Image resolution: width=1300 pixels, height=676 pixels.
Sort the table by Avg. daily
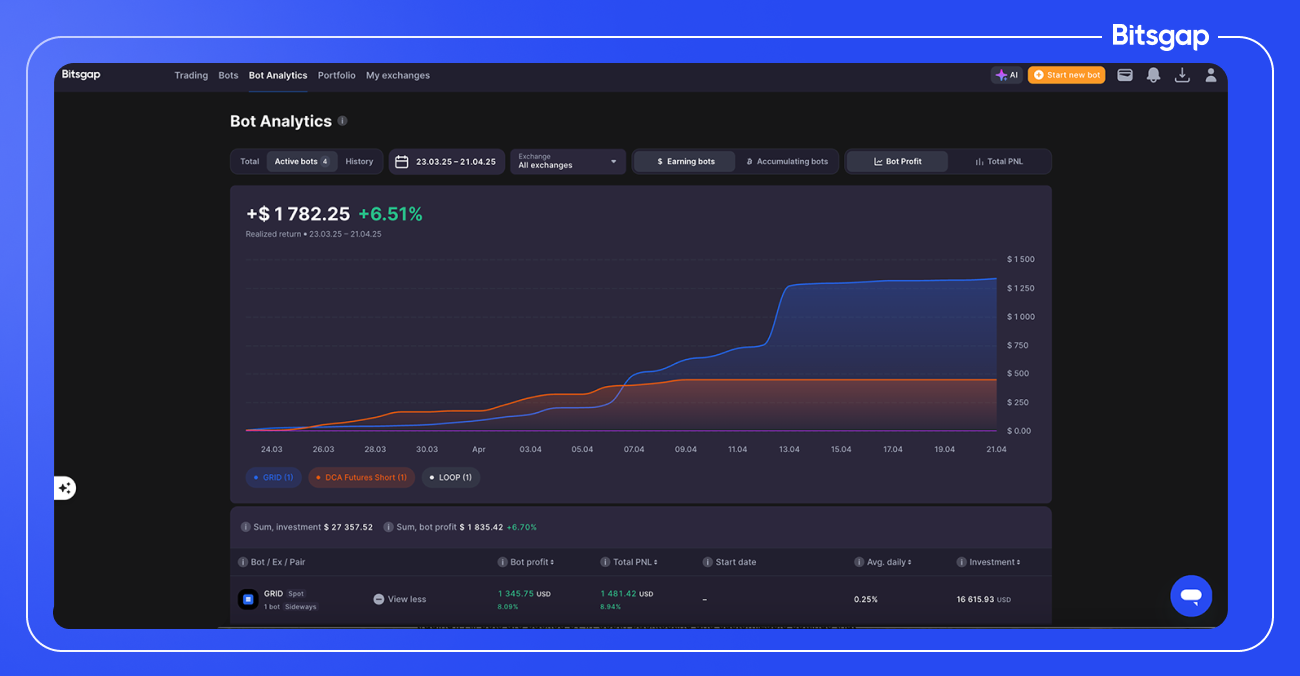[889, 562]
